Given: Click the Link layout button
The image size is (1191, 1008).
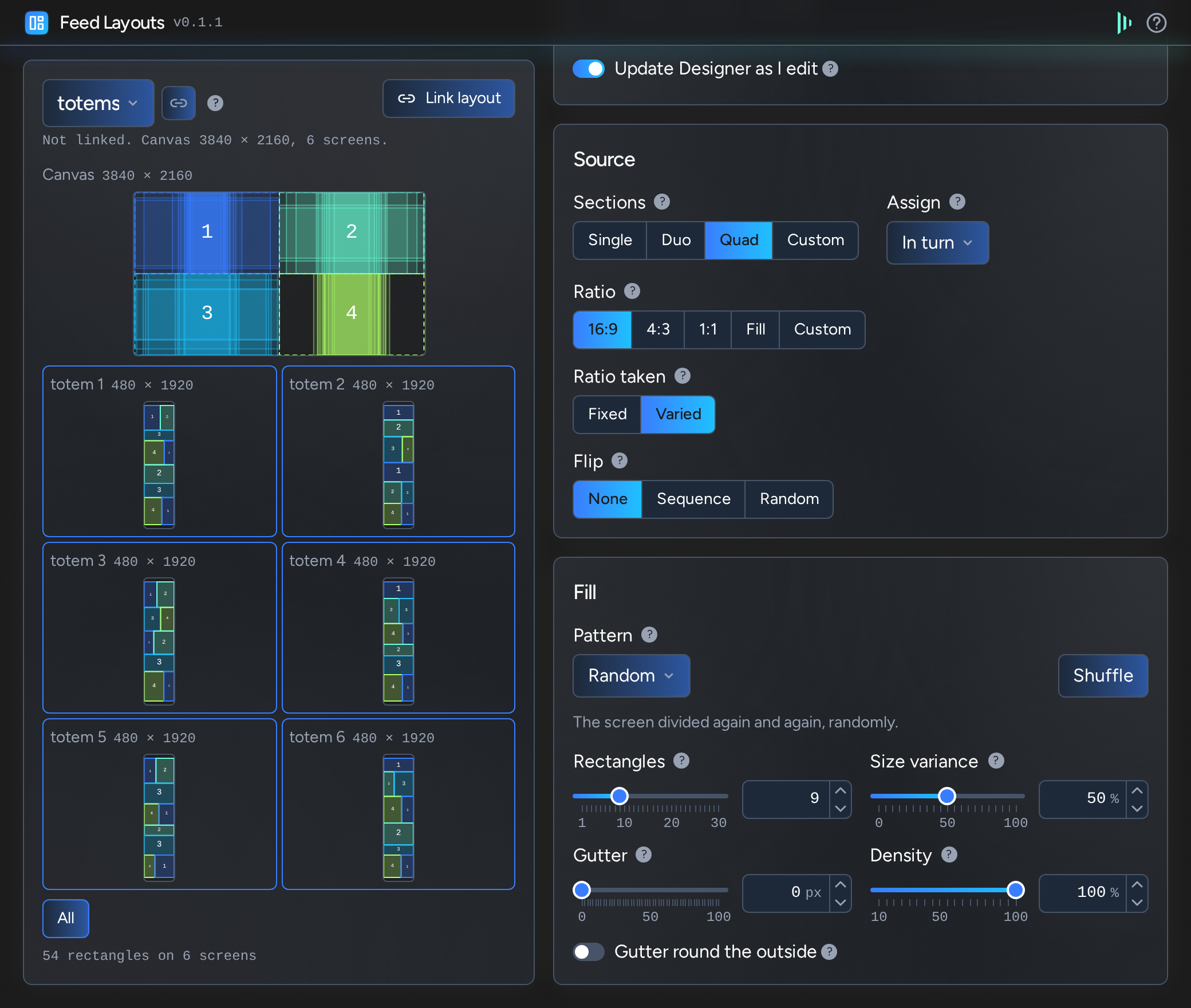Looking at the screenshot, I should pyautogui.click(x=449, y=99).
